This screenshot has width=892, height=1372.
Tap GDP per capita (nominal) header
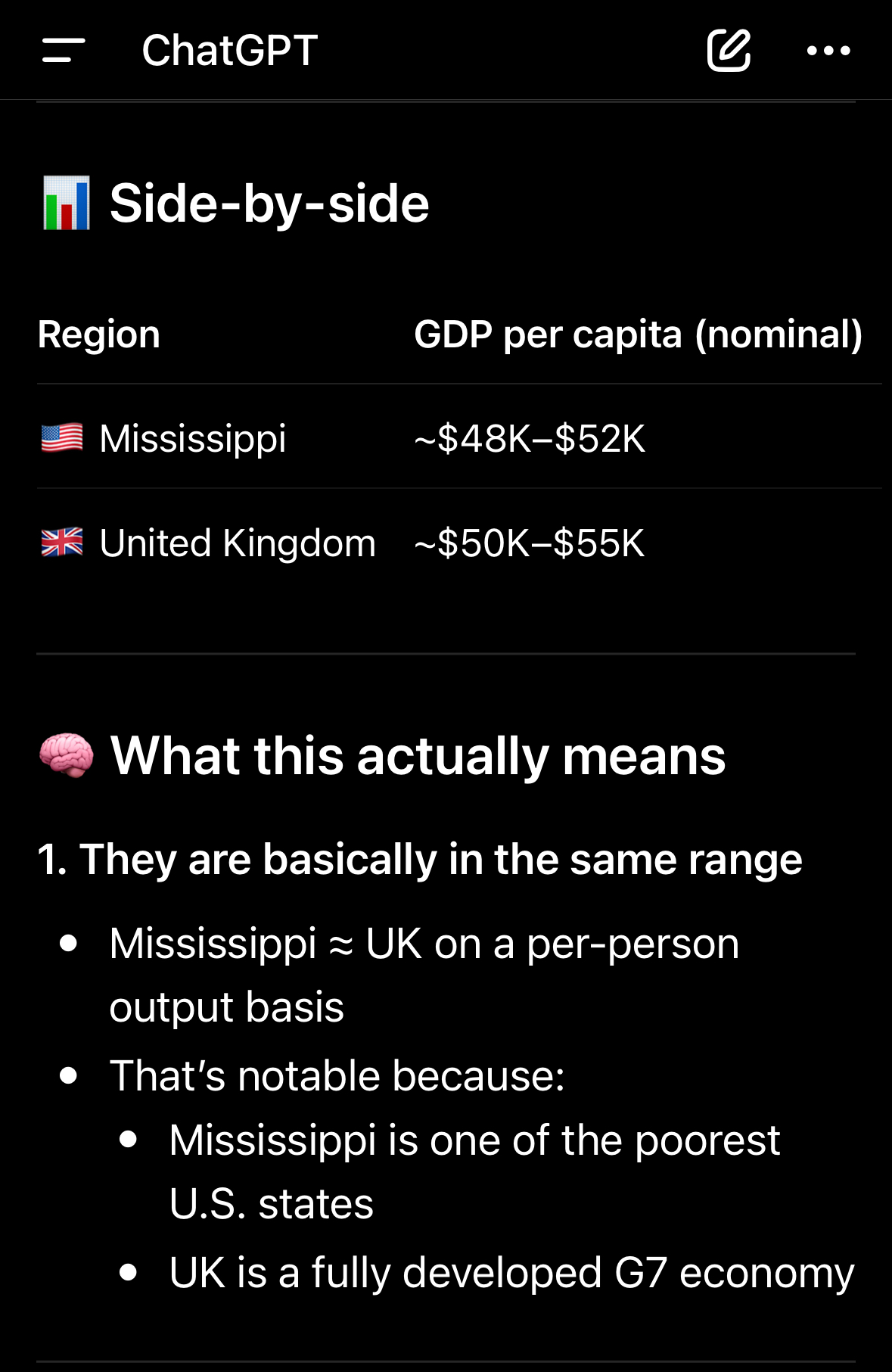[x=638, y=334]
